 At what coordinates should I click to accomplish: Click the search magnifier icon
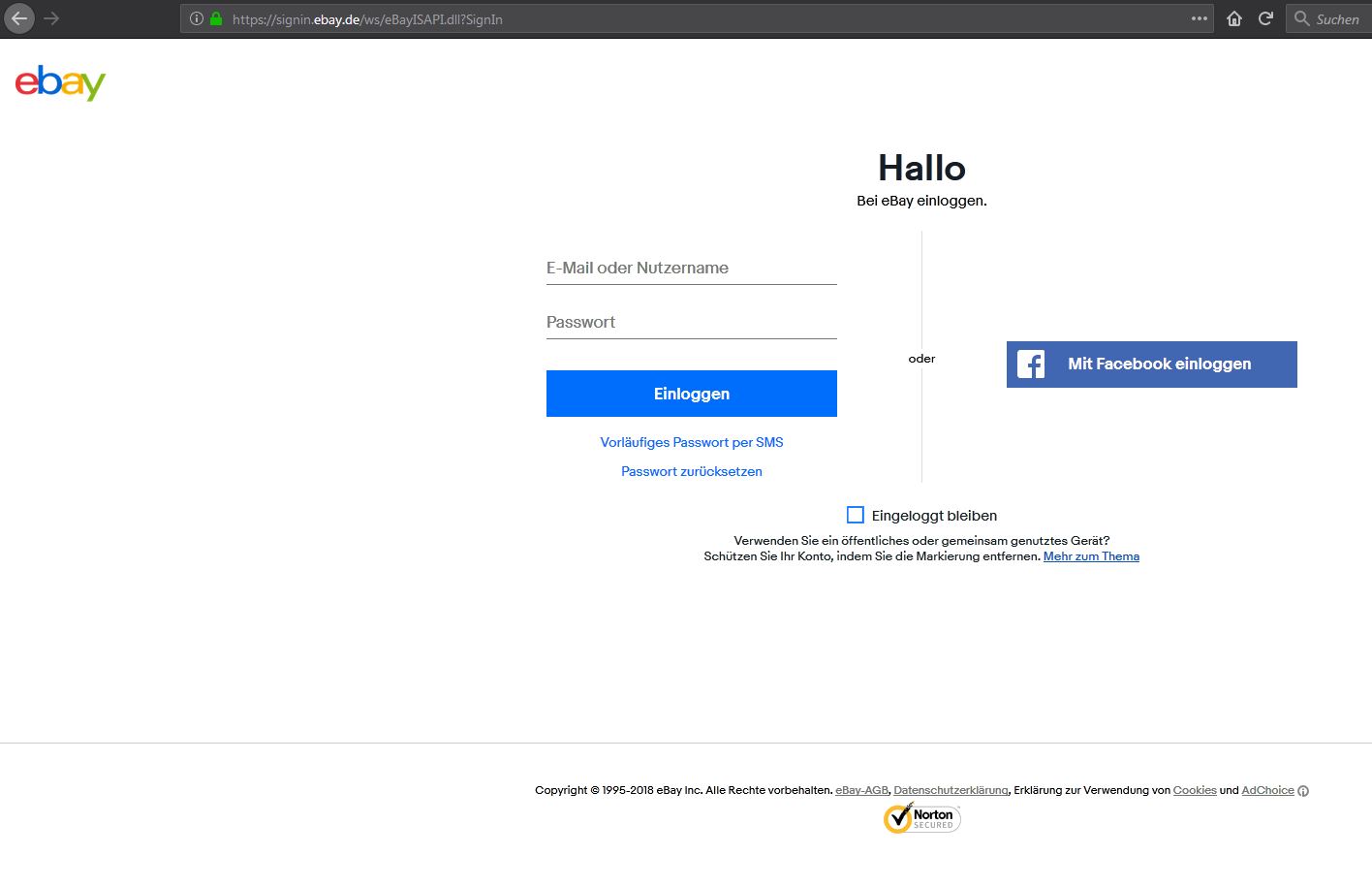pyautogui.click(x=1302, y=18)
